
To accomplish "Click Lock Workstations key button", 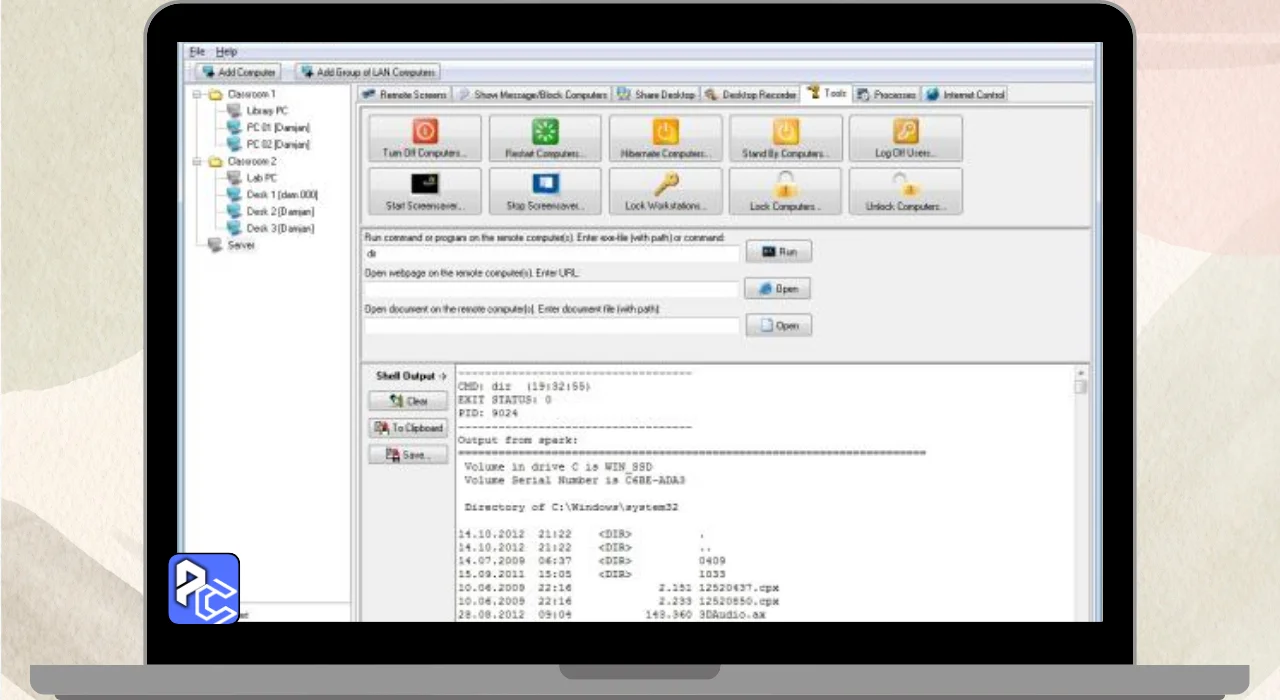I will click(x=665, y=191).
